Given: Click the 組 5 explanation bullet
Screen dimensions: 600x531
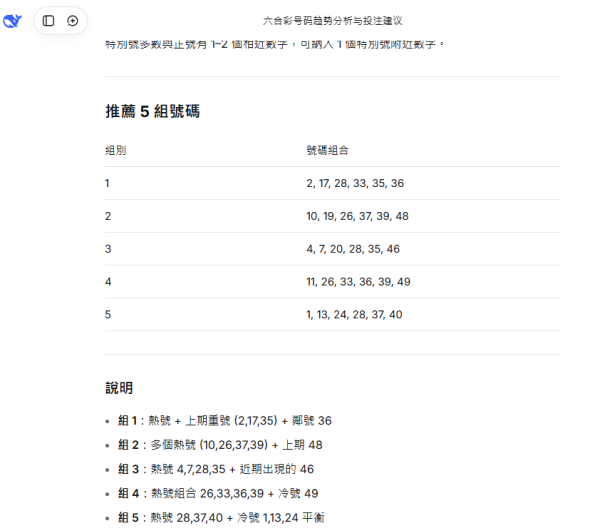Looking at the screenshot, I should click(221, 518).
